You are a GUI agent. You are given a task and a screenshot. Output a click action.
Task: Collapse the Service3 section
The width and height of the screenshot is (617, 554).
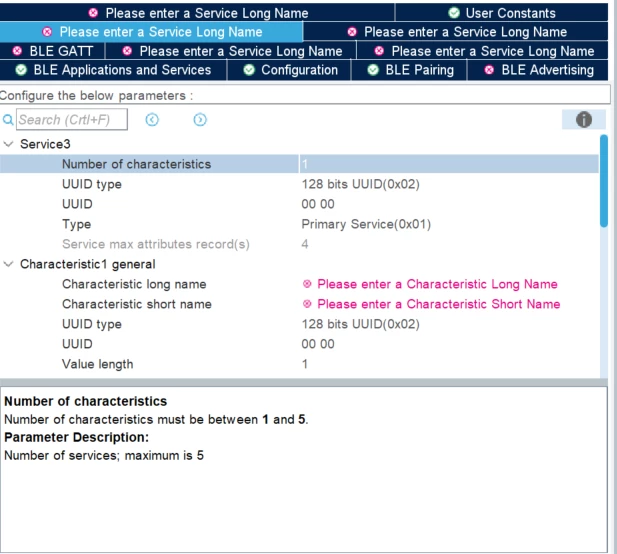(8, 144)
